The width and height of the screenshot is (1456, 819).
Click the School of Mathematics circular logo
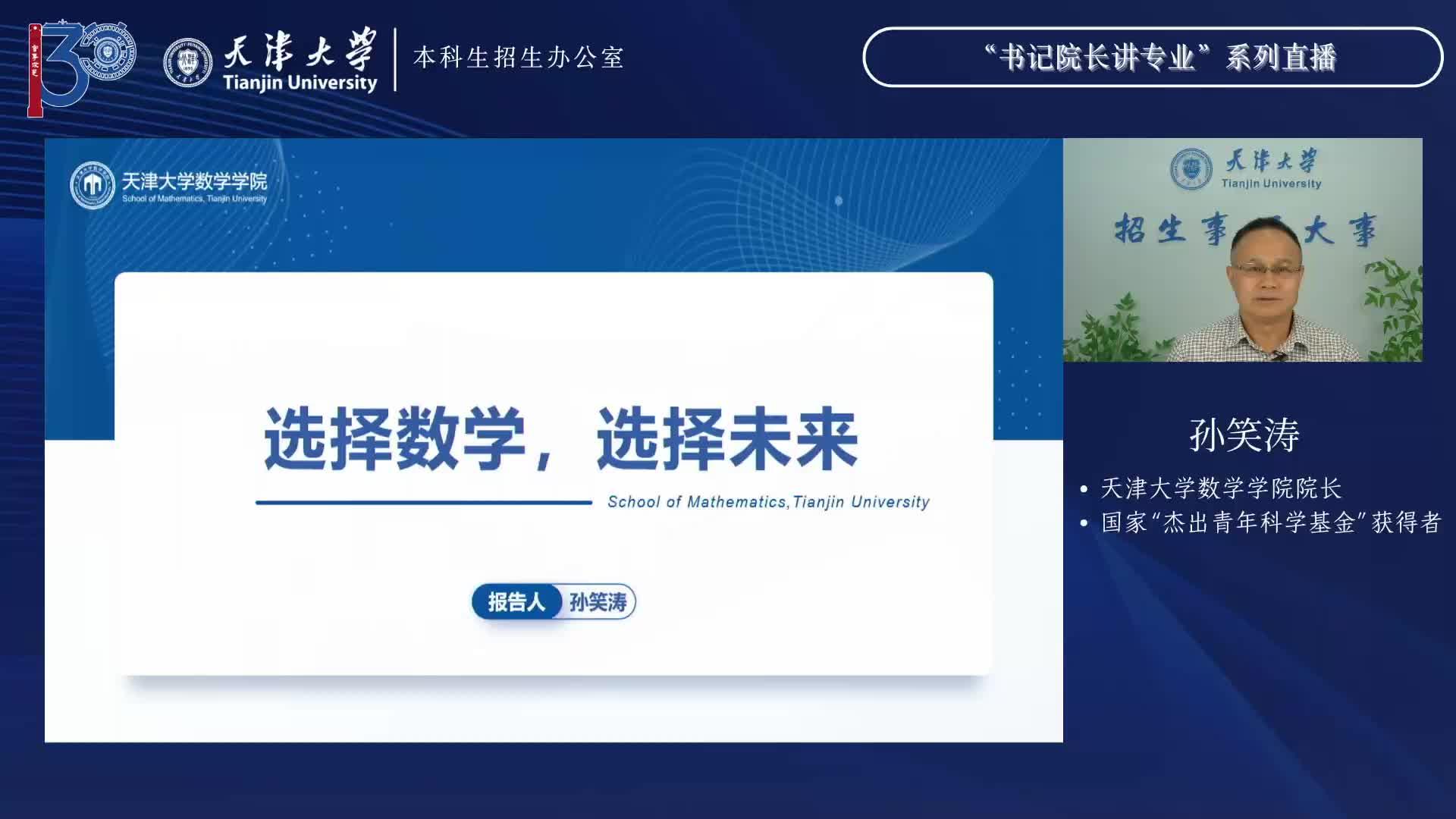(92, 185)
